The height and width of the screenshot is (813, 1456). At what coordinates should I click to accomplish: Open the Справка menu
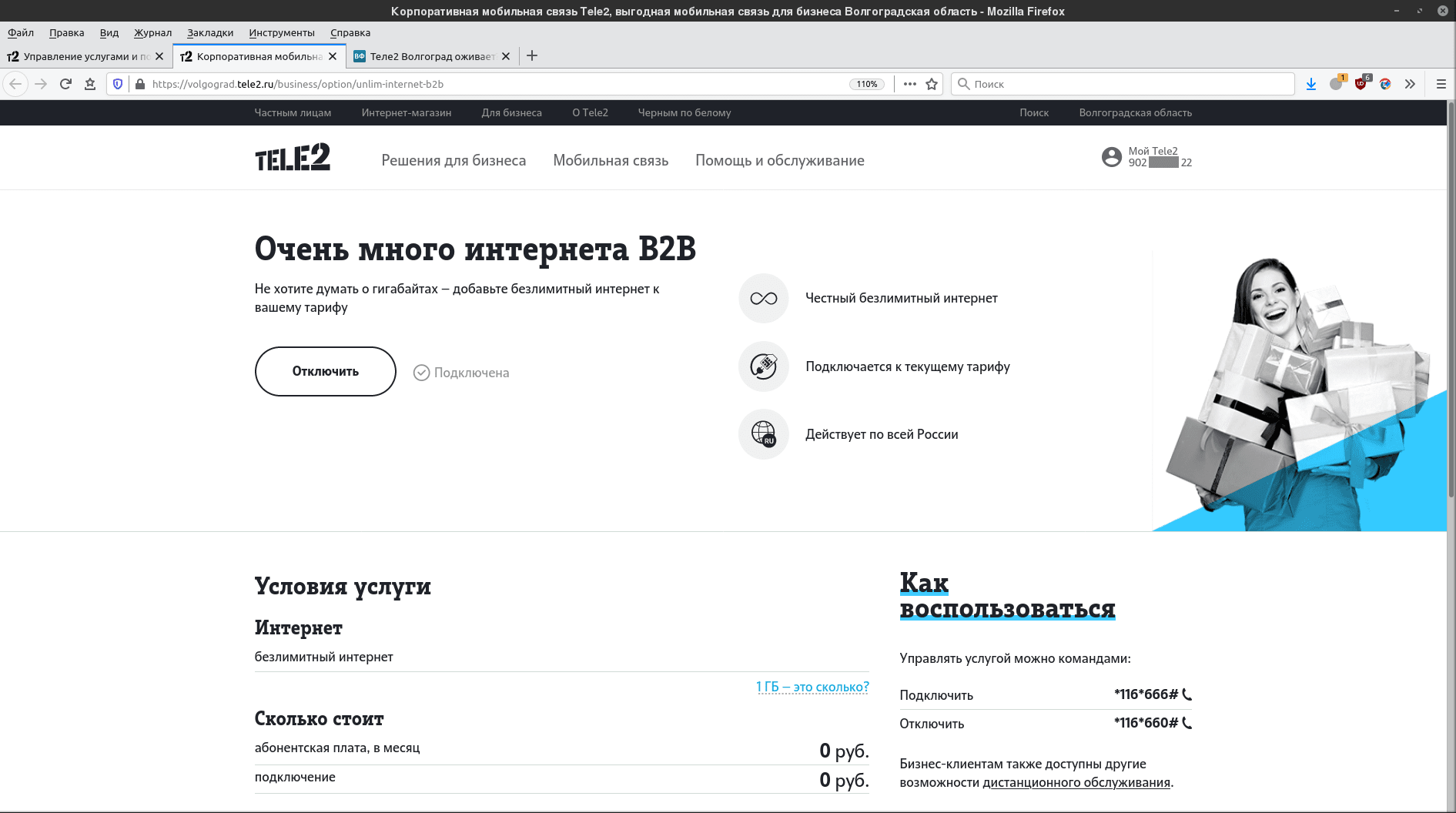click(x=350, y=32)
